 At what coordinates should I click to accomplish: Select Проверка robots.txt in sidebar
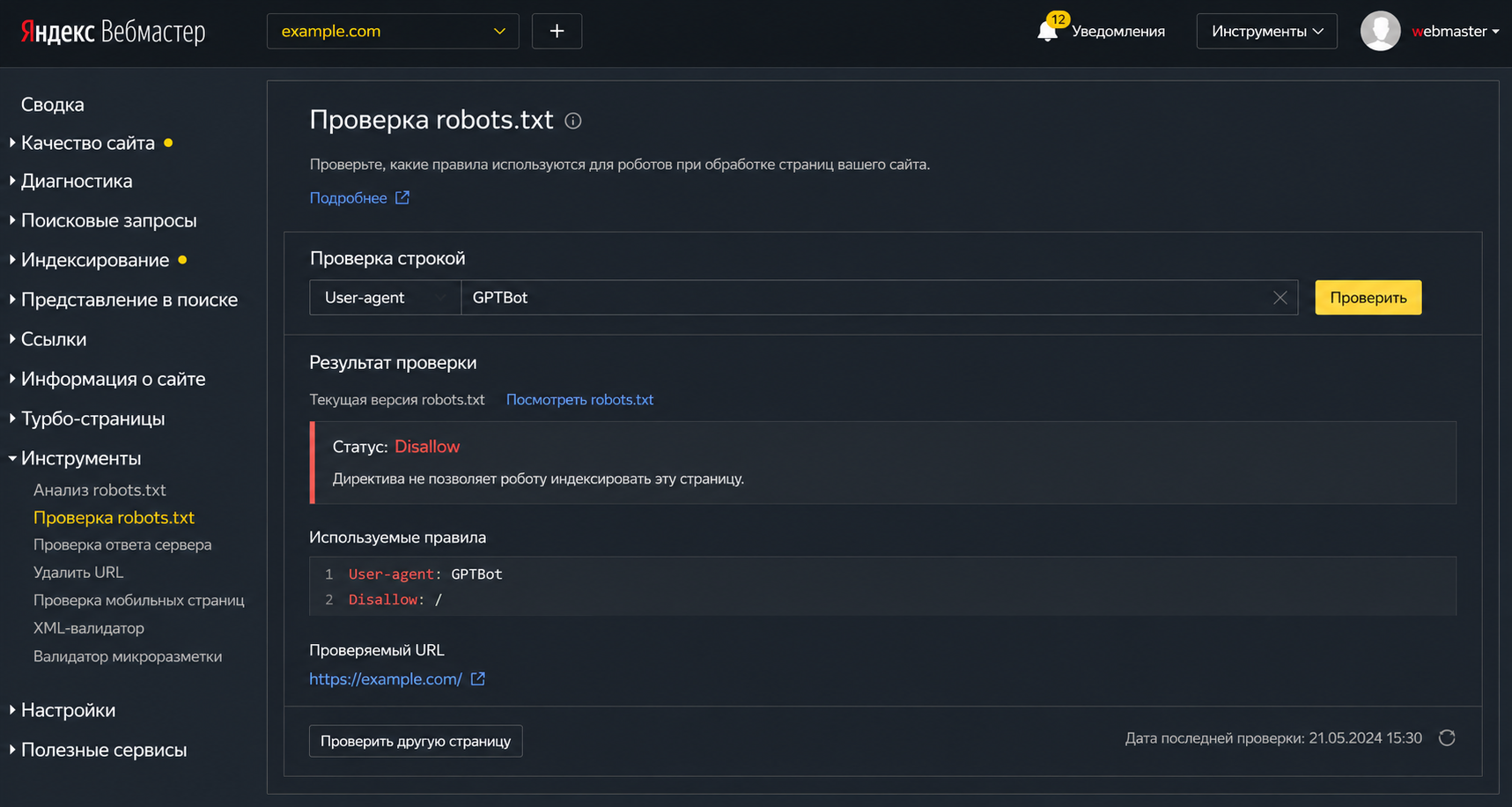114,517
